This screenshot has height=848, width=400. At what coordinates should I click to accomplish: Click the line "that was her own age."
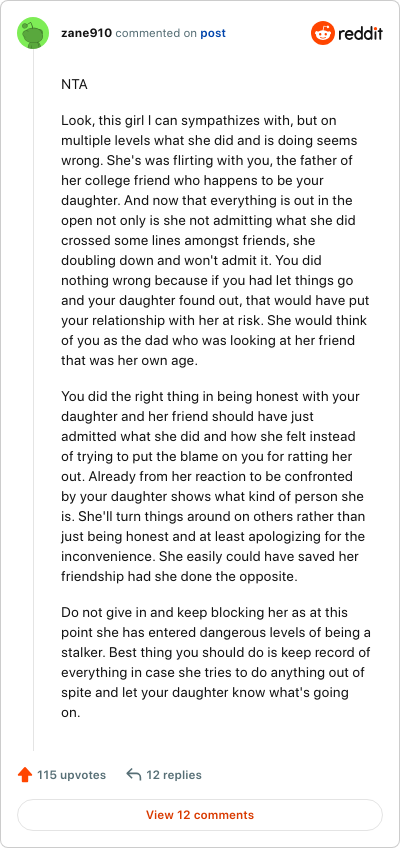[x=130, y=360]
